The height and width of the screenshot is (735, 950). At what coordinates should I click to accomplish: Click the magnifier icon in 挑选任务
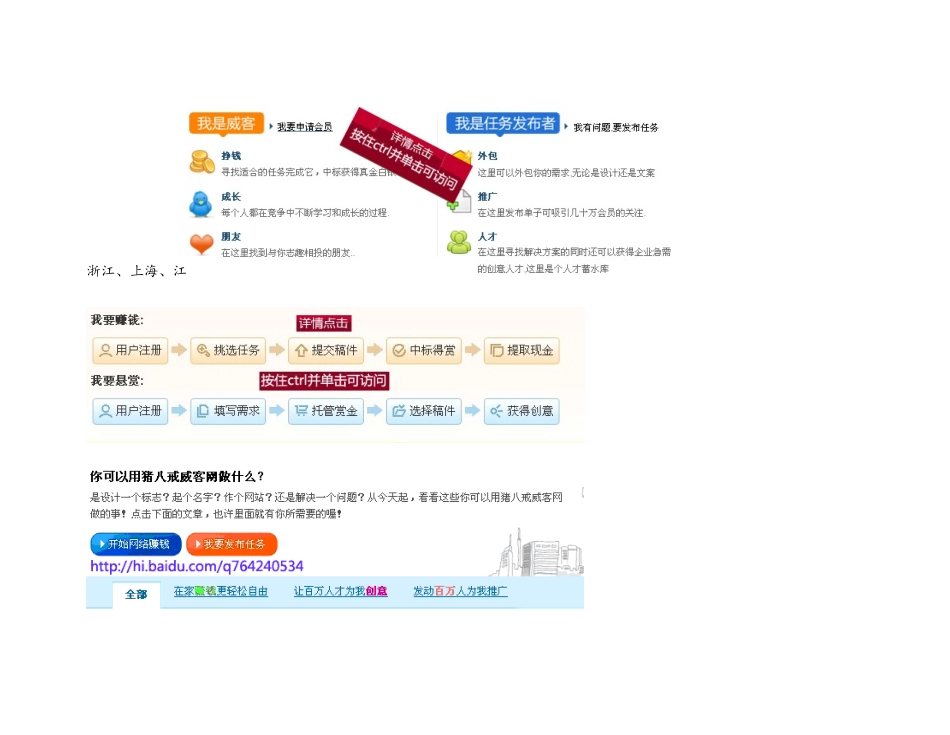click(x=203, y=350)
